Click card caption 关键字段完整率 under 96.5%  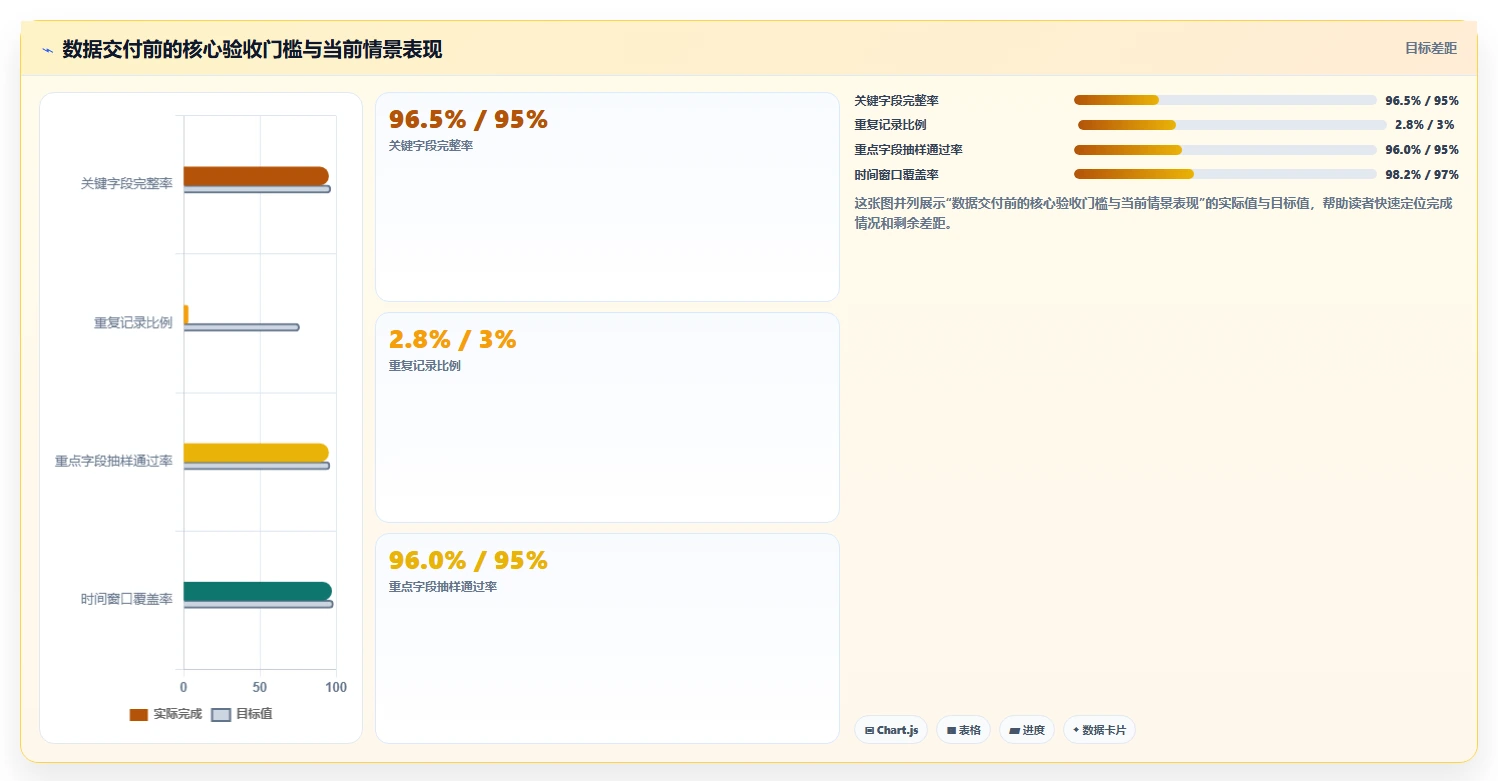pyautogui.click(x=431, y=146)
